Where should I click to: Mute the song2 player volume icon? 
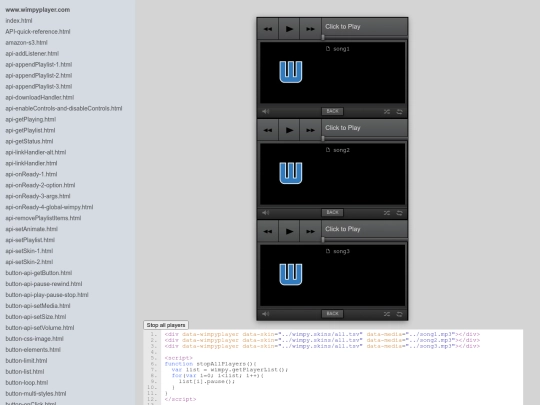tap(266, 212)
